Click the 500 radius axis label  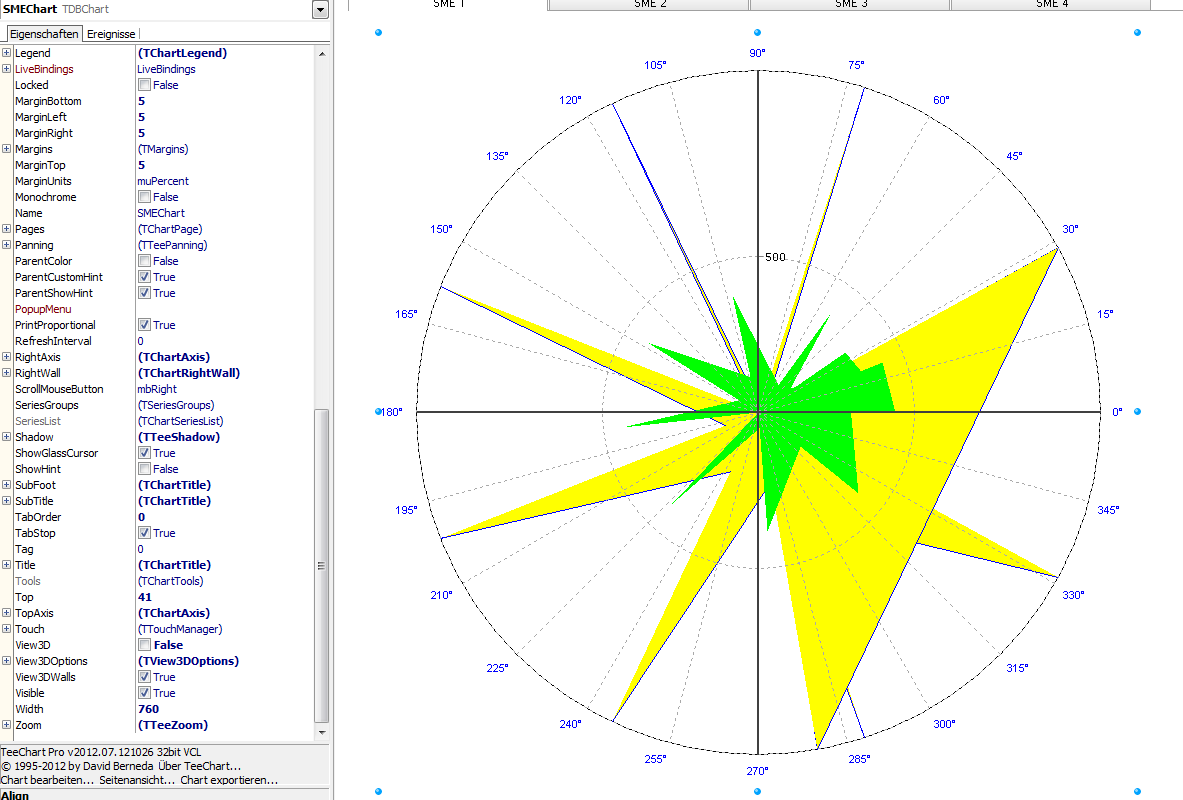776,257
